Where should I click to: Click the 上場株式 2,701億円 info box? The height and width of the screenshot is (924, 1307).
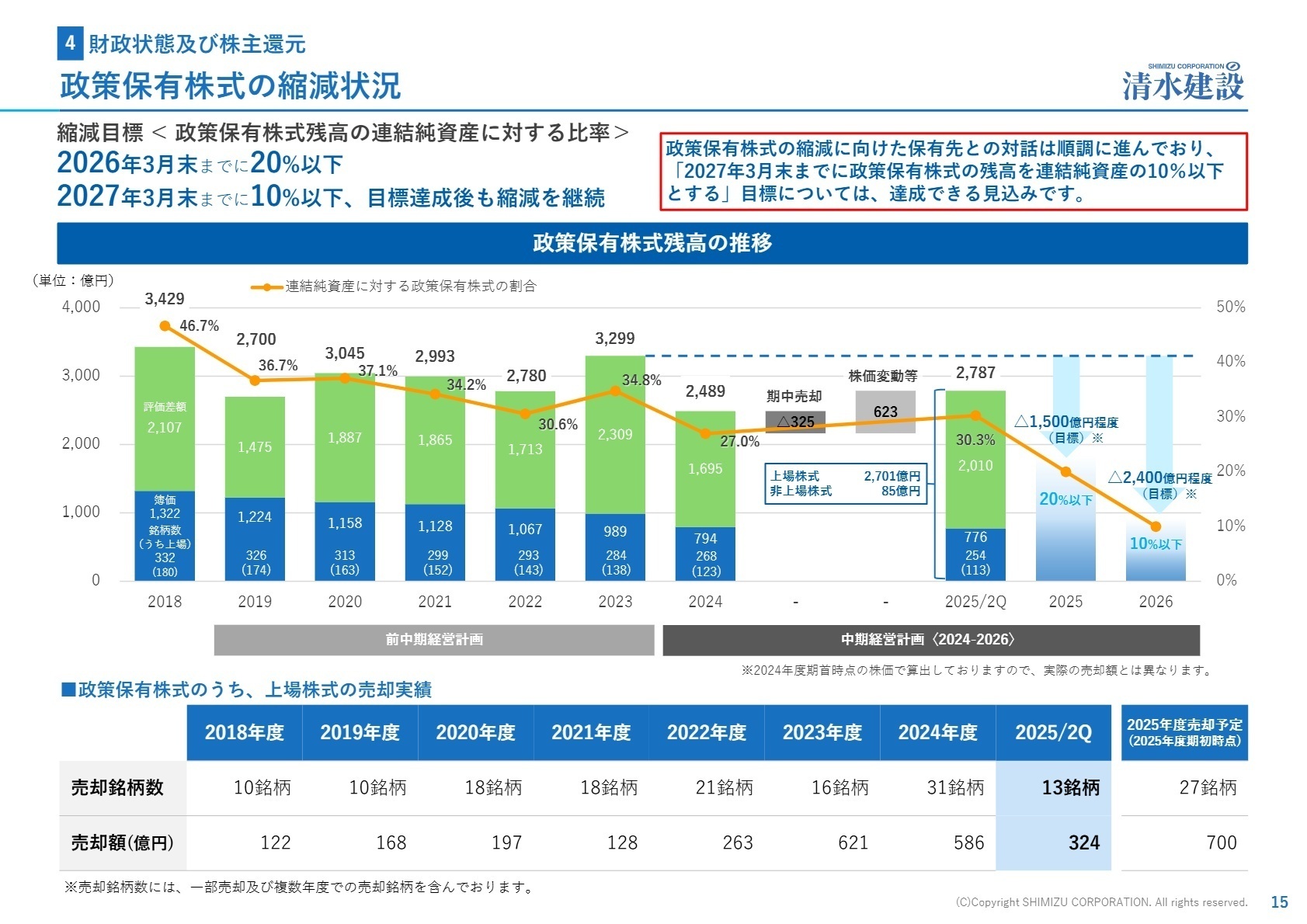[x=846, y=484]
